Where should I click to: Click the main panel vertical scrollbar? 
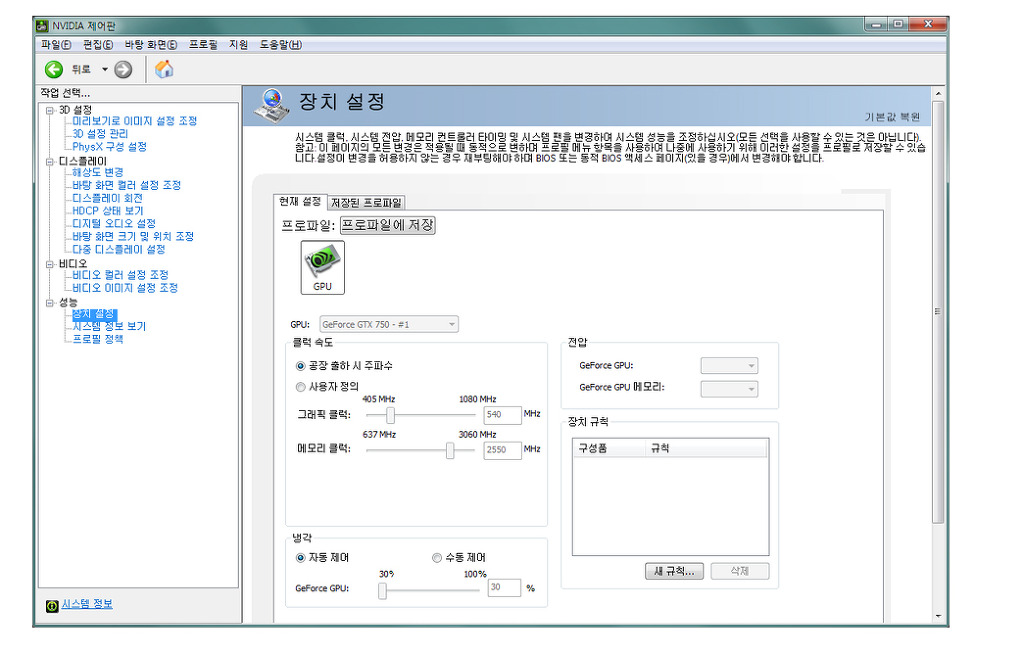(x=938, y=312)
